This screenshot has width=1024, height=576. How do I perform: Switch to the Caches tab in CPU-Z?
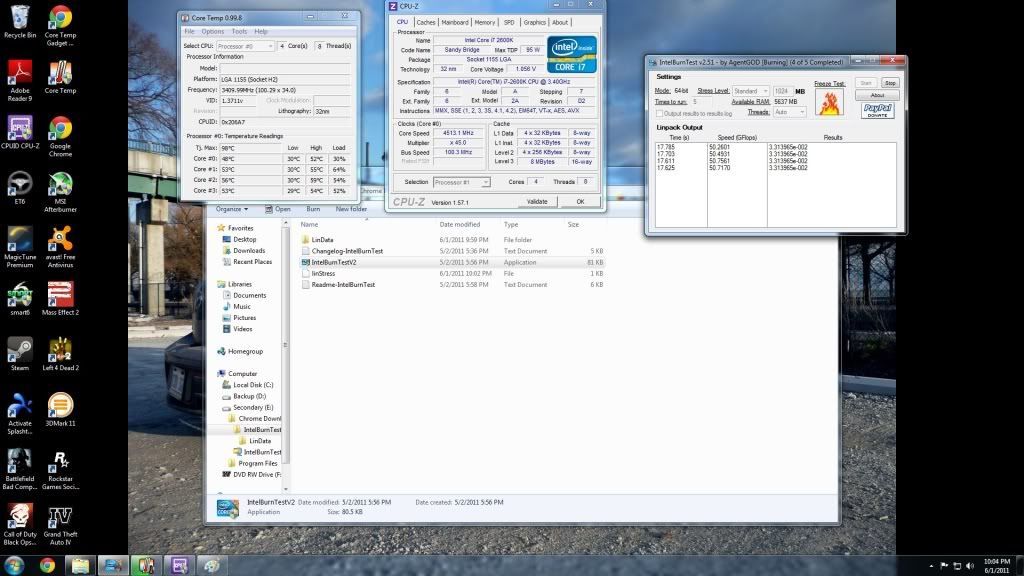426,22
